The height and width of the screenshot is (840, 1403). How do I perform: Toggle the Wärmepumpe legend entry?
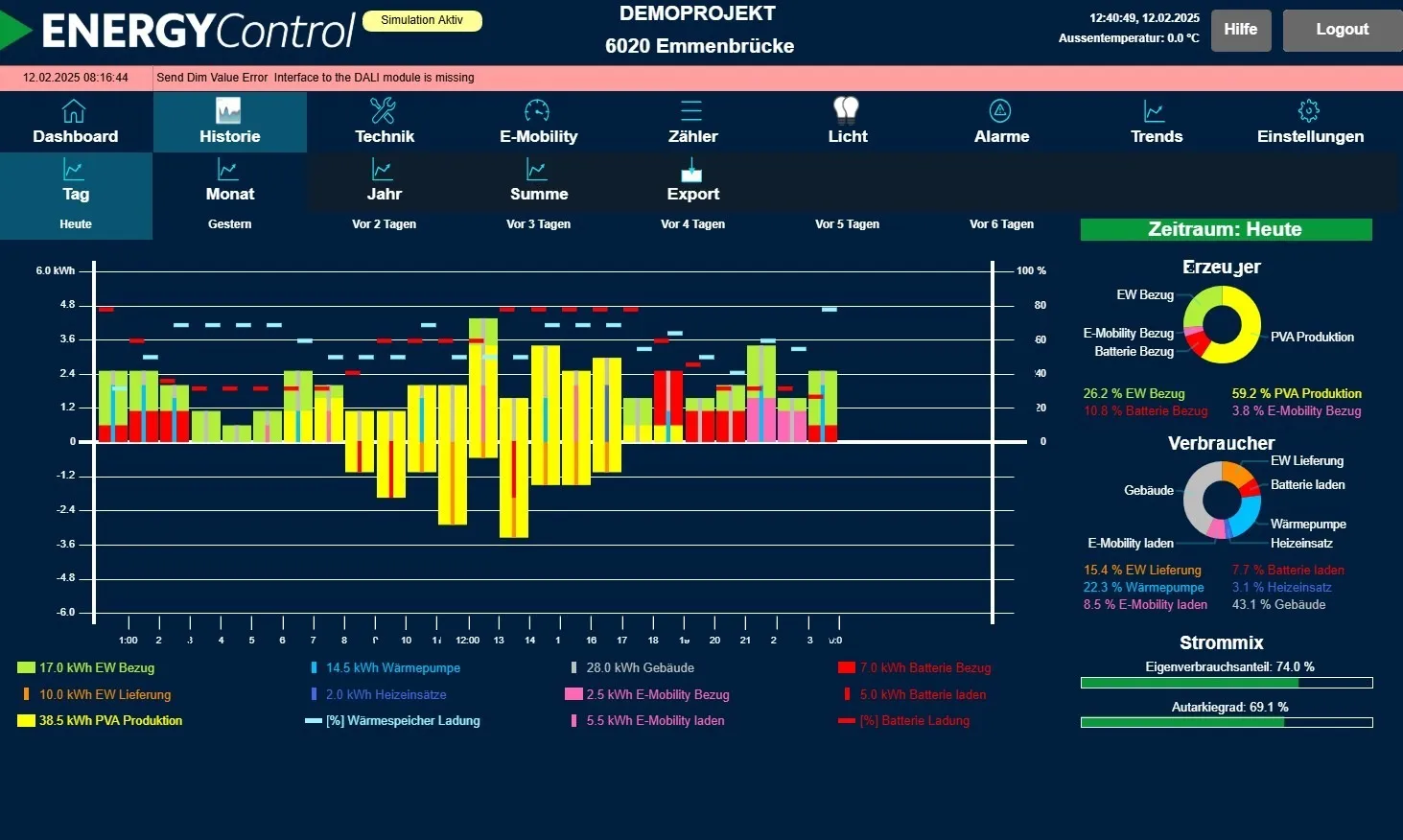(386, 667)
